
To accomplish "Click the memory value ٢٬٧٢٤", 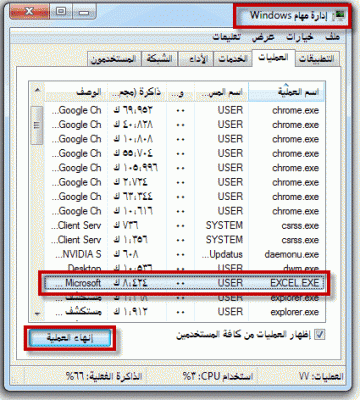I will click(130, 182).
